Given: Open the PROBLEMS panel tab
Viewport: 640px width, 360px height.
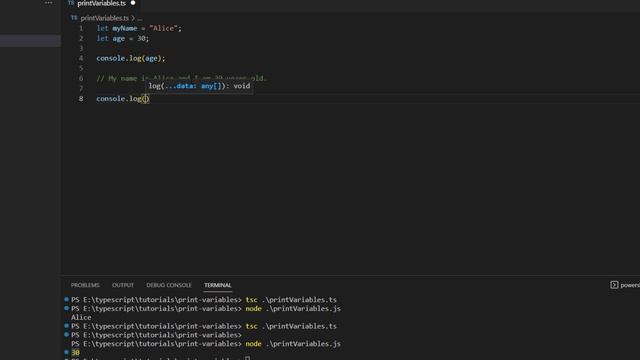Looking at the screenshot, I should [x=85, y=285].
